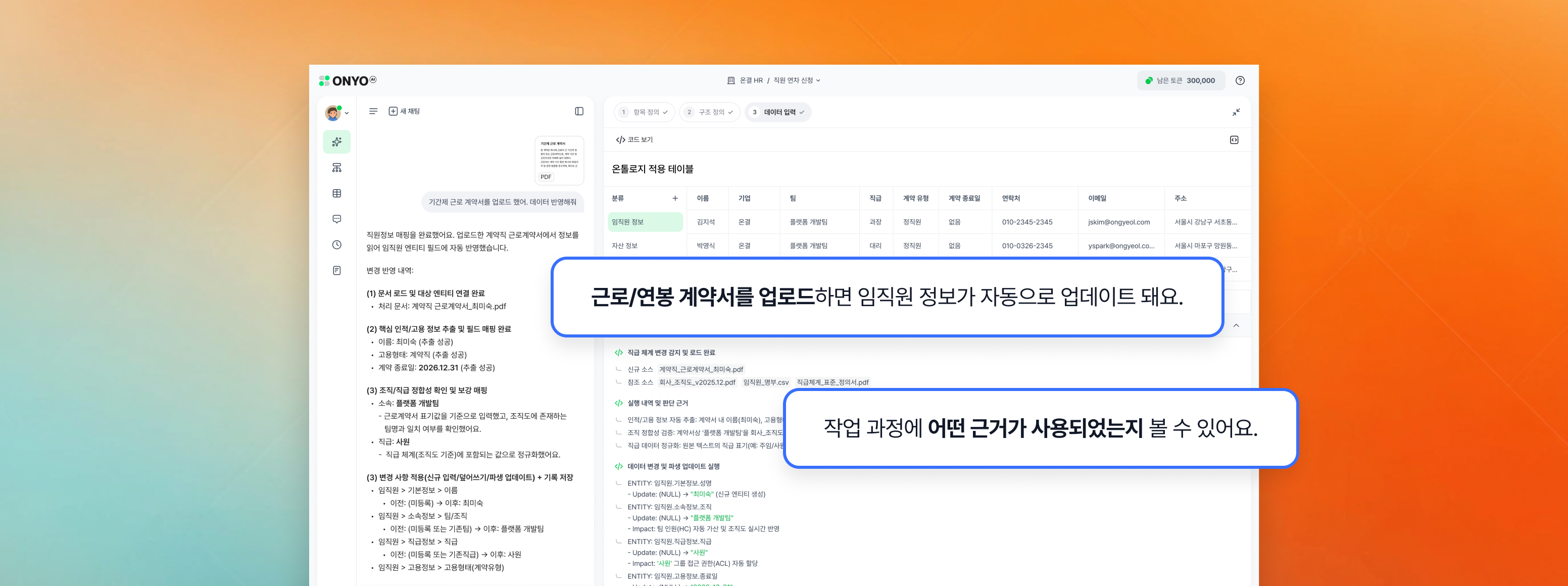Expand the 직원 연차 신청 breadcrumb dropdown
This screenshot has width=1568, height=586.
click(797, 80)
